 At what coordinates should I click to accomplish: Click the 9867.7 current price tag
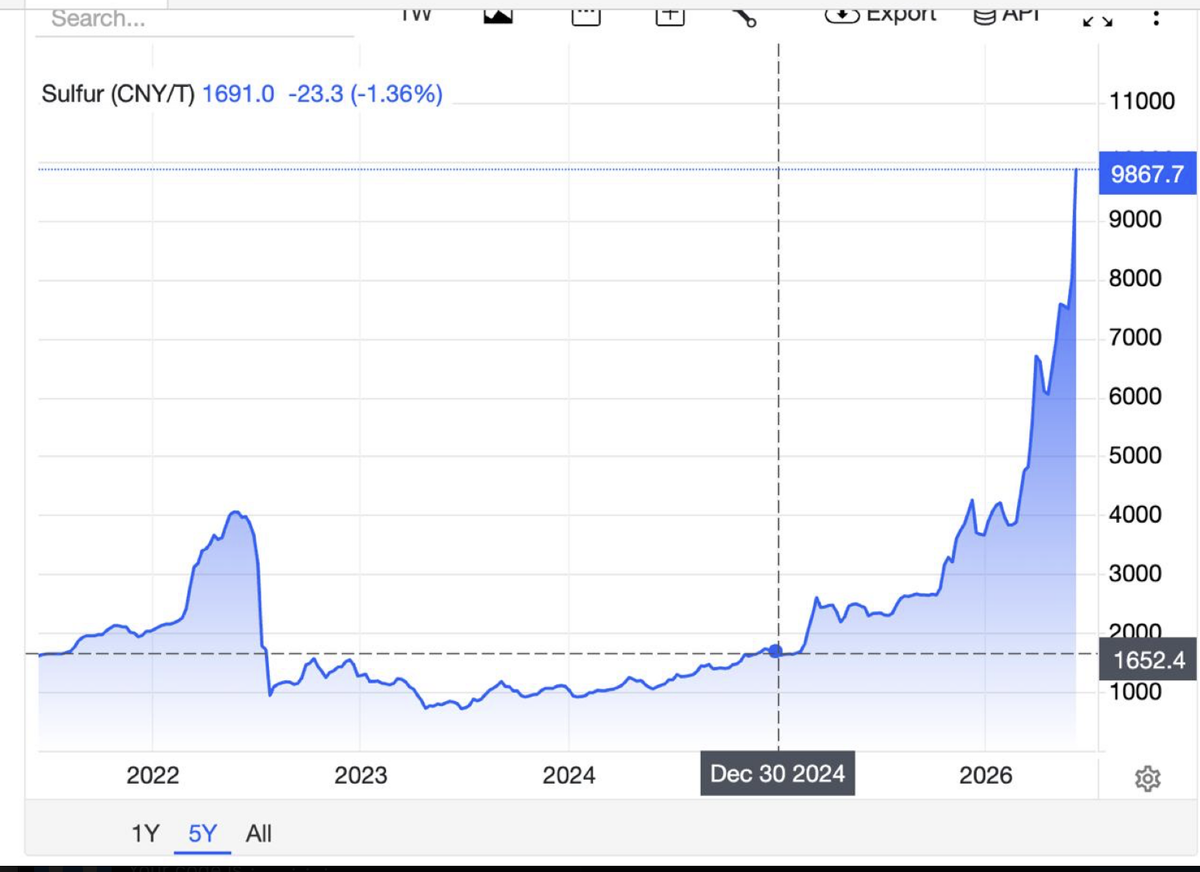tap(1147, 174)
